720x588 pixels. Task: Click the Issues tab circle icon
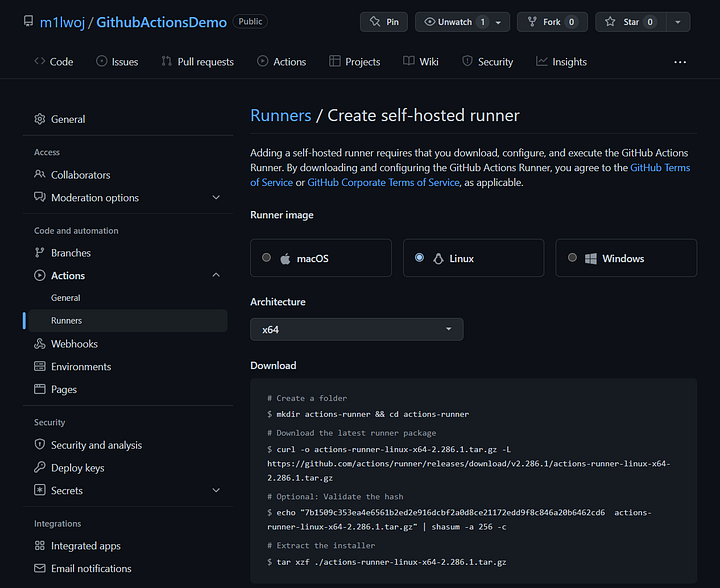pyautogui.click(x=101, y=61)
